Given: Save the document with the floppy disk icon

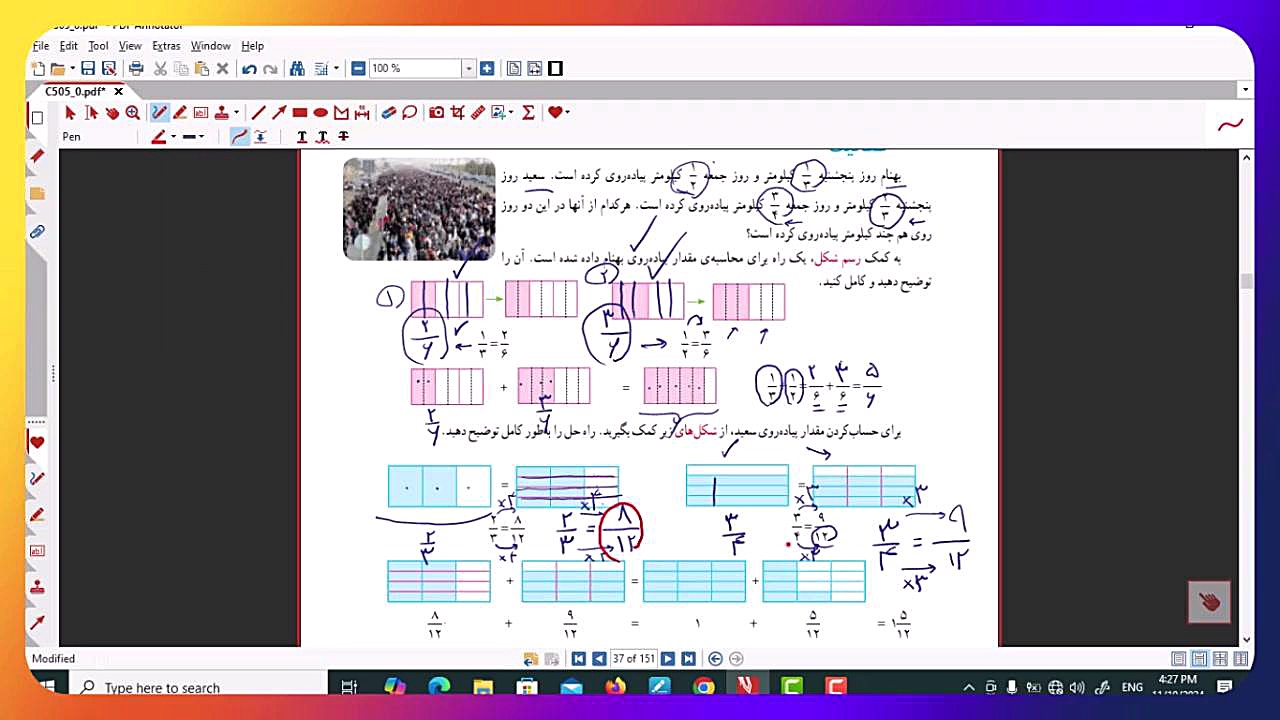Looking at the screenshot, I should coord(88,69).
